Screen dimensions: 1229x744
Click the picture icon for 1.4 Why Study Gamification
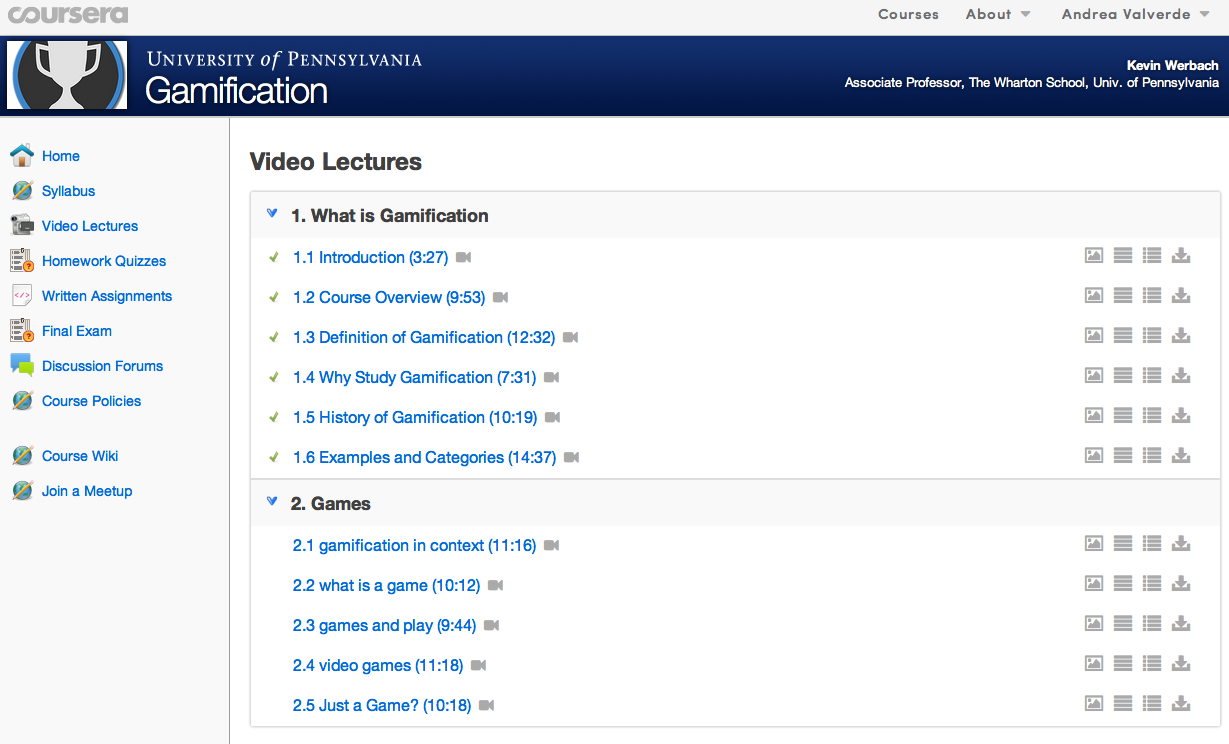click(x=1094, y=376)
